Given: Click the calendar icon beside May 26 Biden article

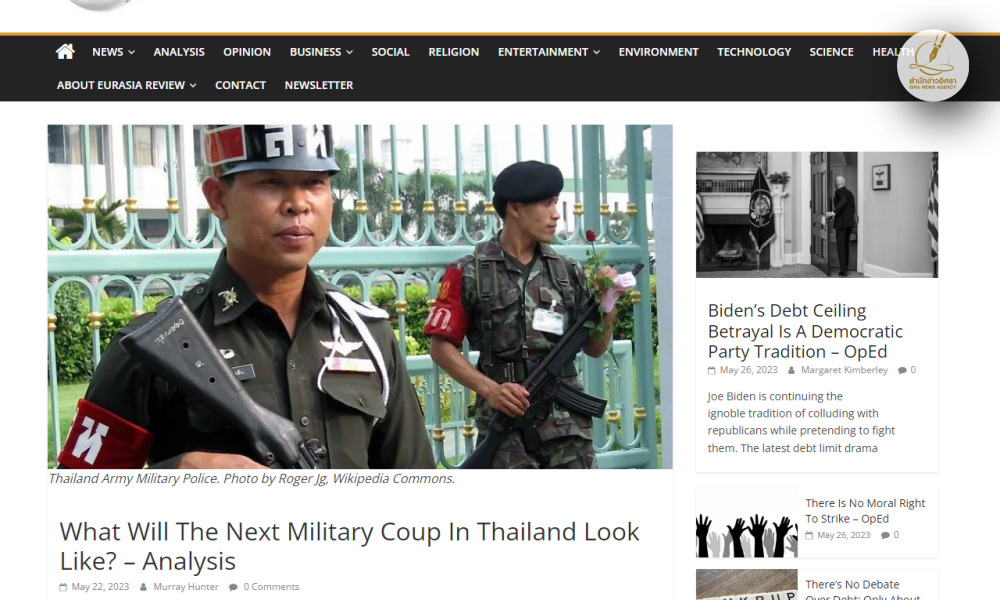Looking at the screenshot, I should point(712,370).
